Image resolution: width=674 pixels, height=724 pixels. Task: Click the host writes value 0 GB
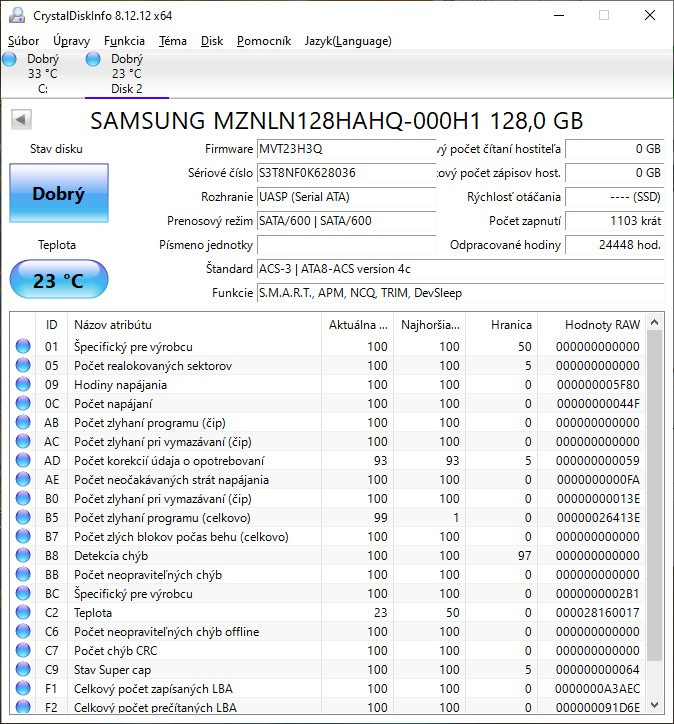(614, 173)
